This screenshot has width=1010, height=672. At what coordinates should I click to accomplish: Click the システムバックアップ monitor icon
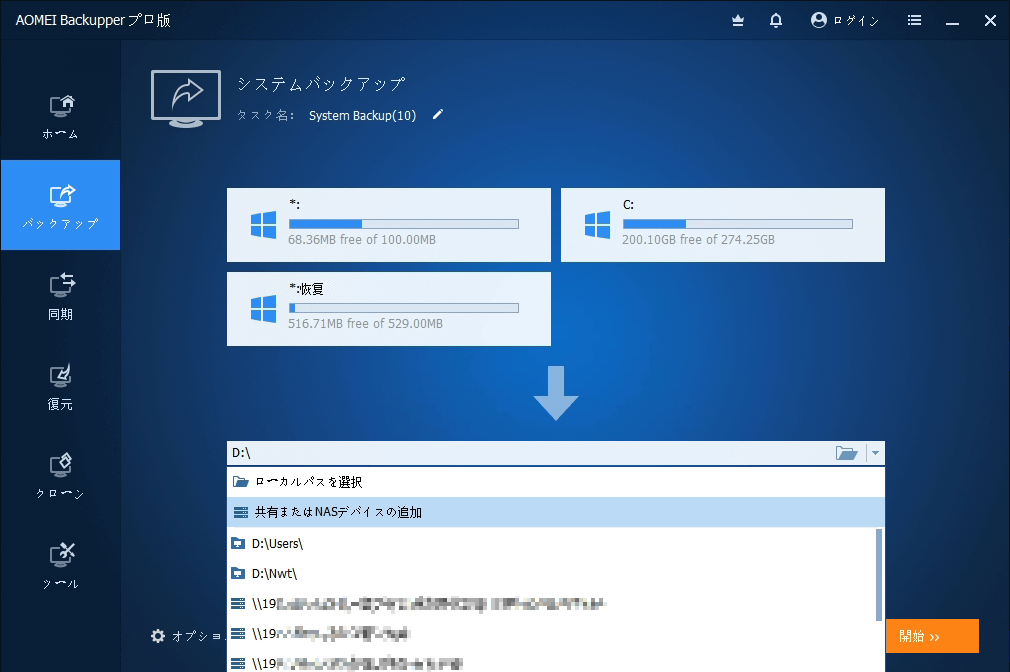186,99
